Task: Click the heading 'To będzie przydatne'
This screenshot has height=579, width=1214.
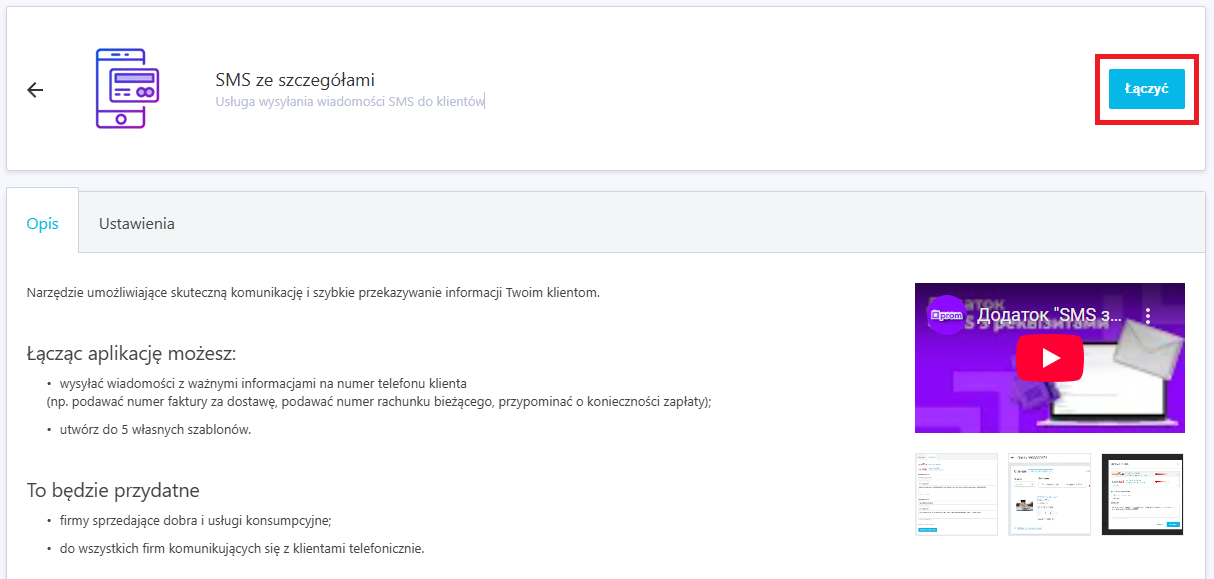Action: coord(113,490)
